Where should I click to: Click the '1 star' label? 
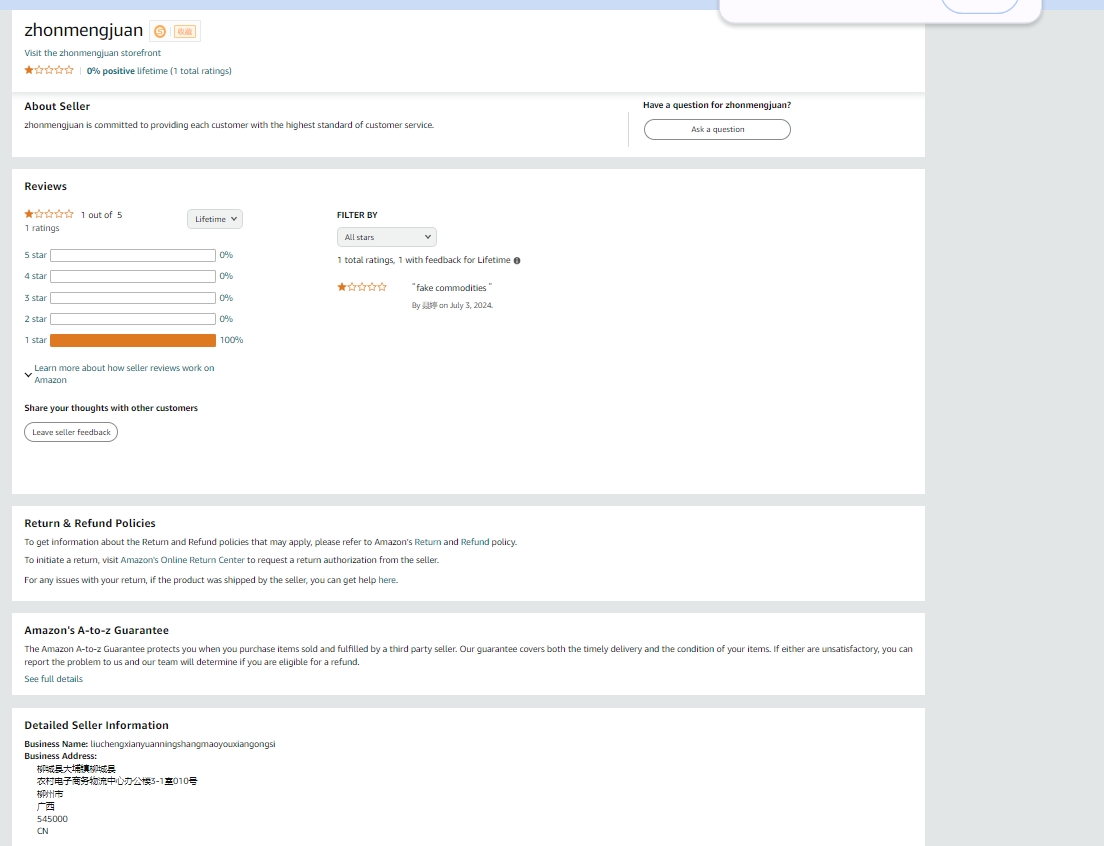pos(35,341)
